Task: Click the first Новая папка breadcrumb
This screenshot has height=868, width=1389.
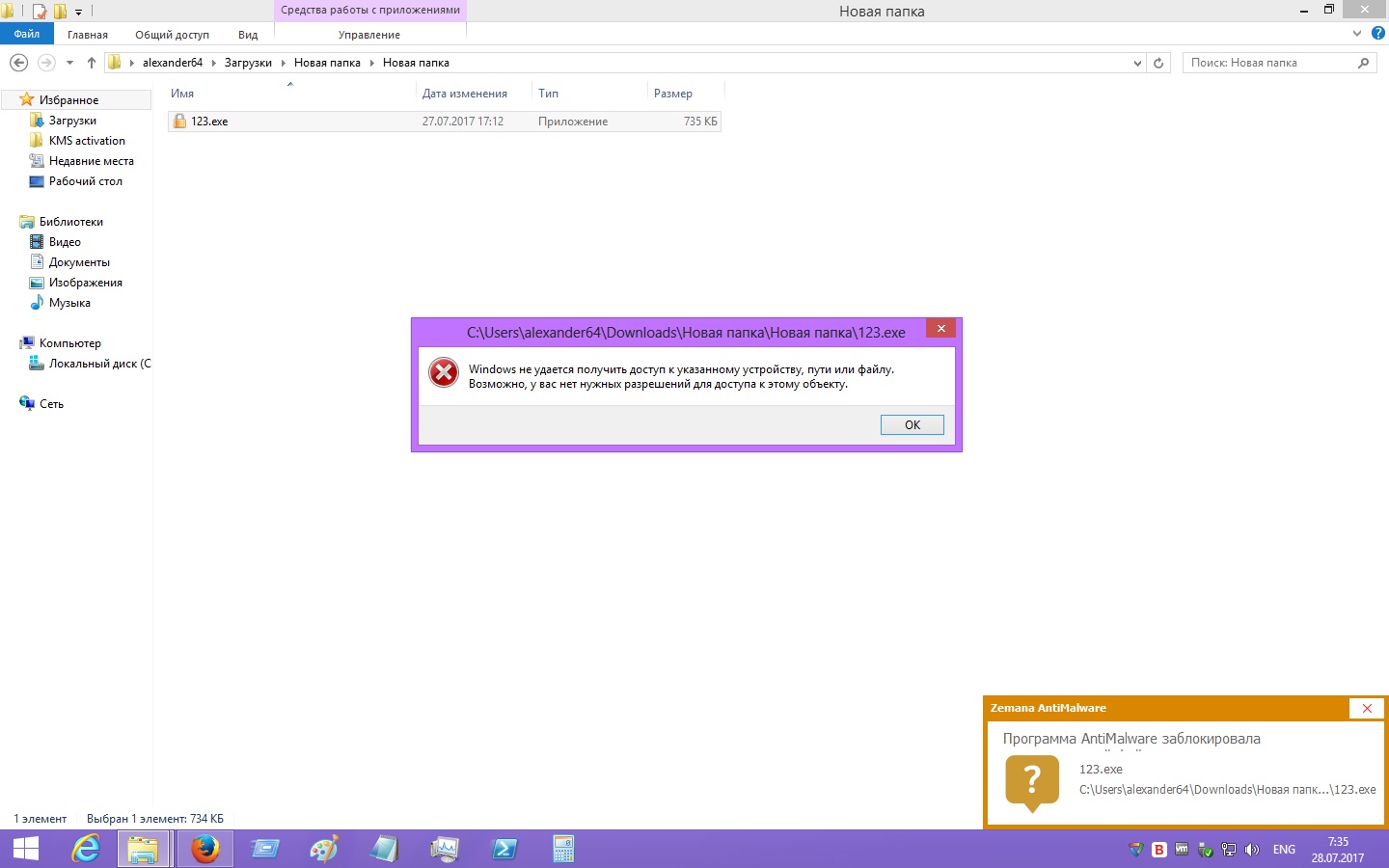Action: (327, 63)
